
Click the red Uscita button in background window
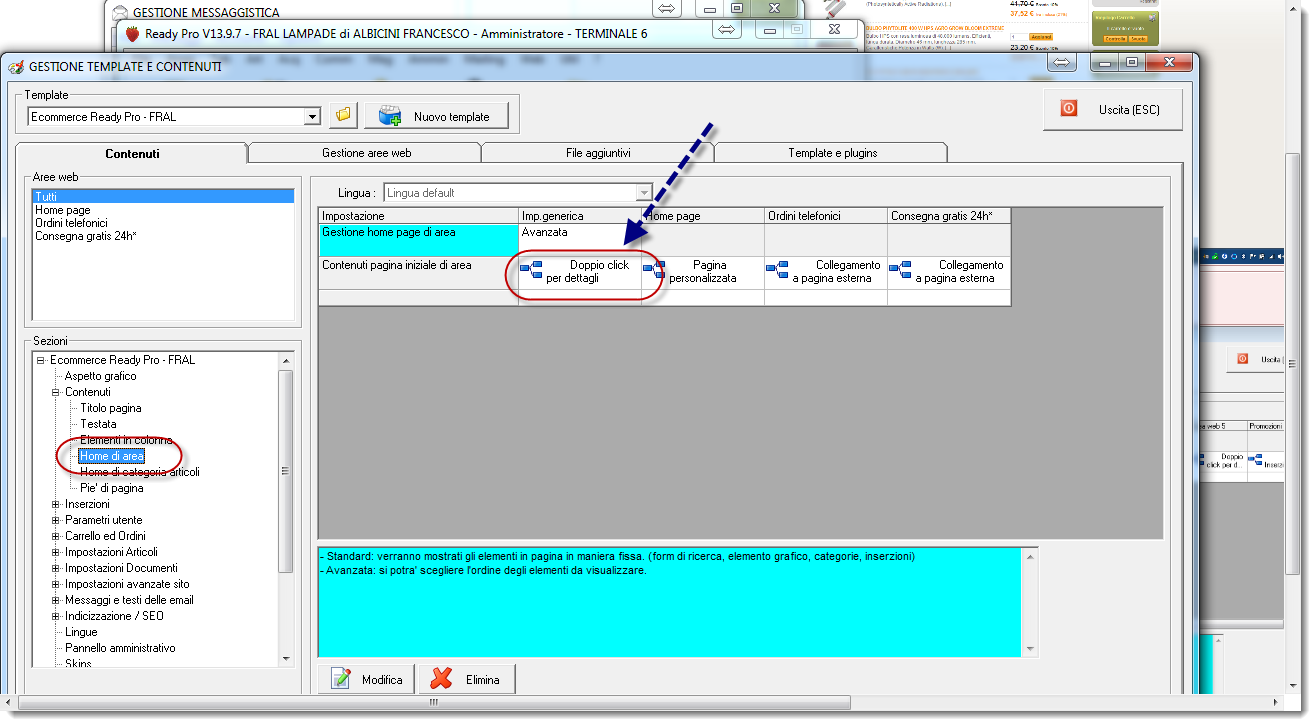pyautogui.click(x=1244, y=358)
